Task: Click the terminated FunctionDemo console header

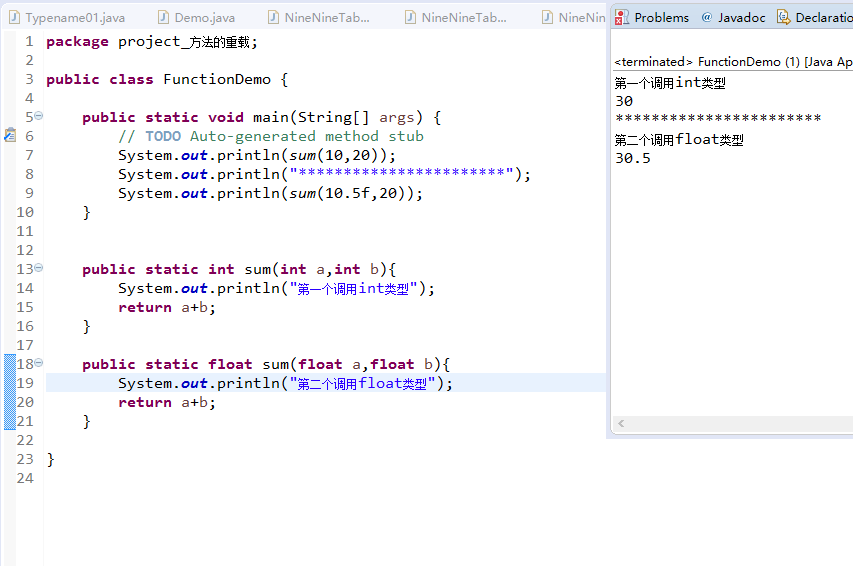Action: (733, 62)
